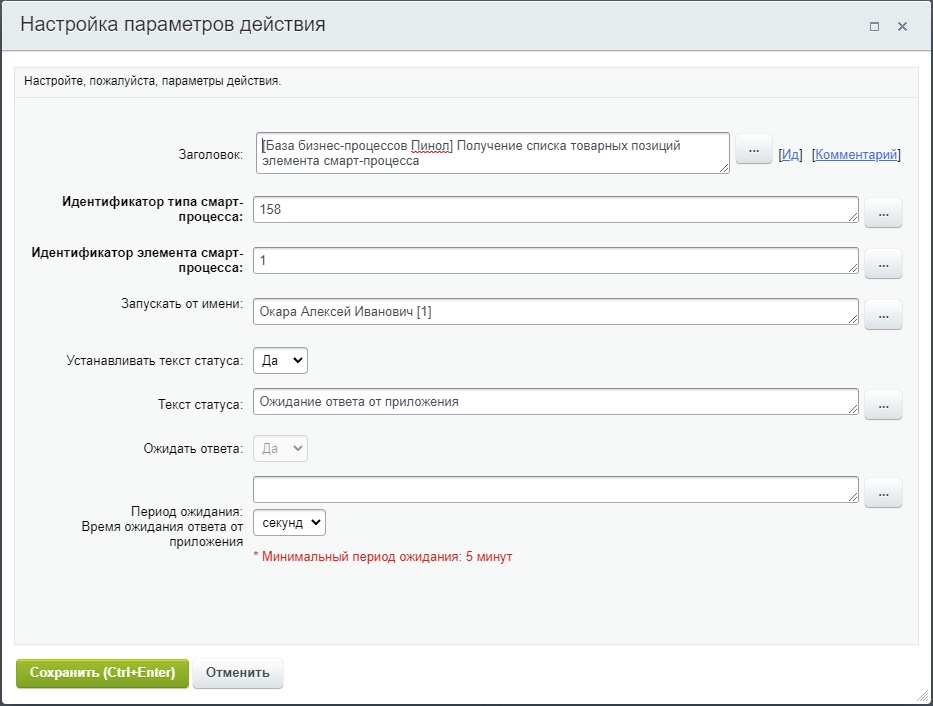Click the ellipsis next to Идентификатор типа смарт-процесса
The image size is (933, 706).
[x=883, y=212]
